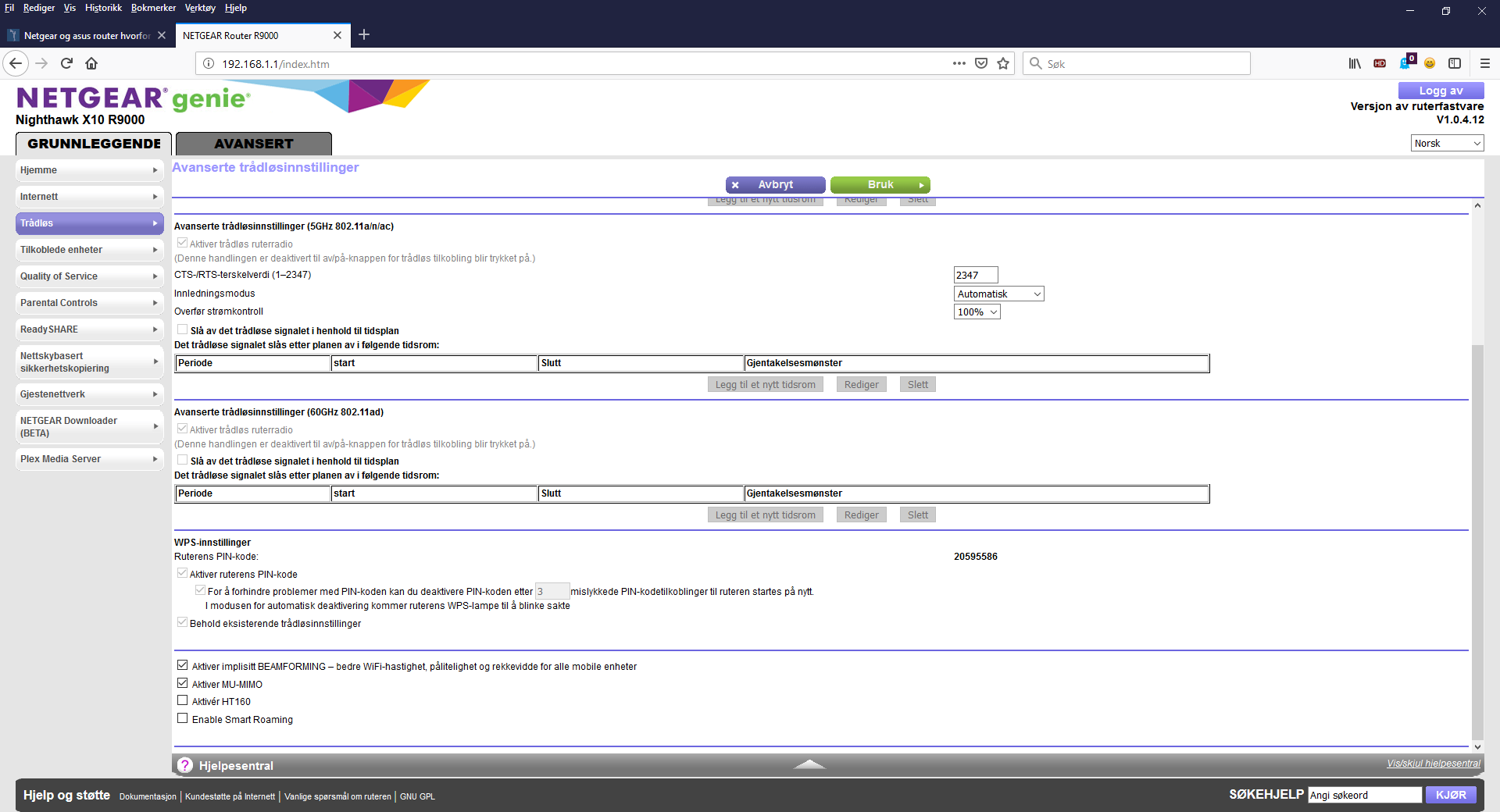Toggle Aktiver ruterens PIN-kode checkbox
Viewport: 1500px width, 812px height.
click(182, 573)
